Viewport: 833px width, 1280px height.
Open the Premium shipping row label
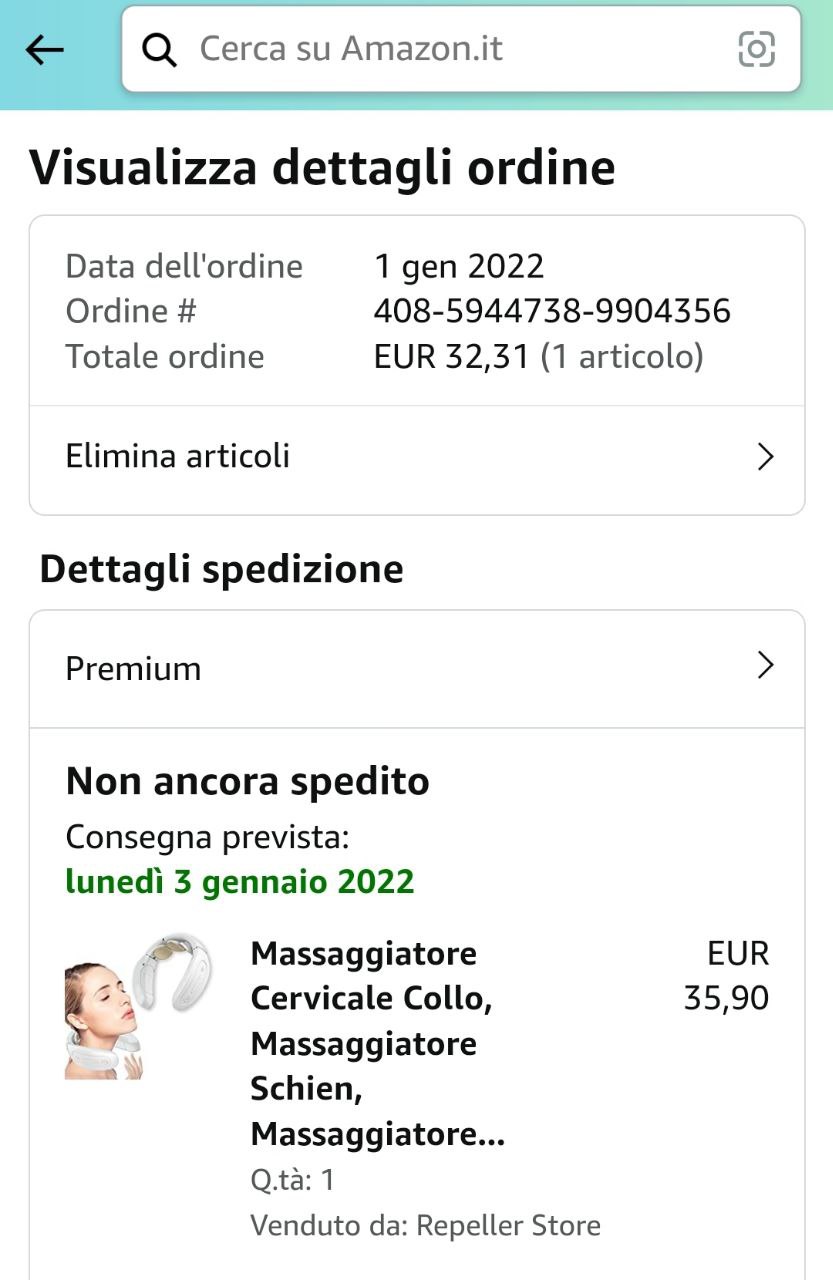(133, 668)
